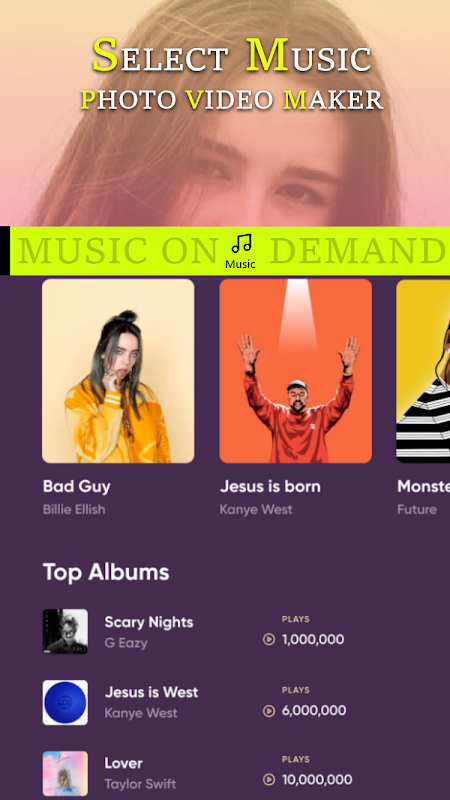Click the Bad Guy song title
450x800 pixels.
[x=77, y=487]
